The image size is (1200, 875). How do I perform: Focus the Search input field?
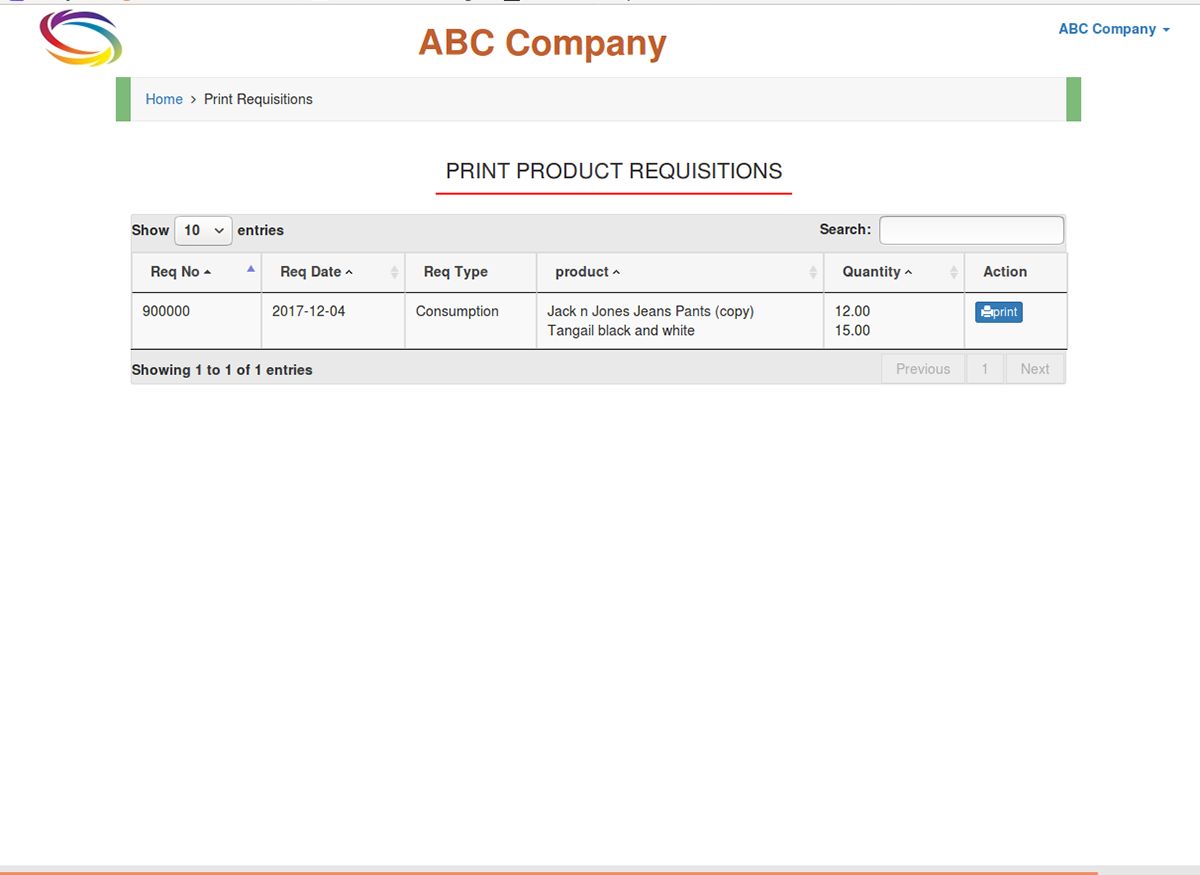point(971,230)
